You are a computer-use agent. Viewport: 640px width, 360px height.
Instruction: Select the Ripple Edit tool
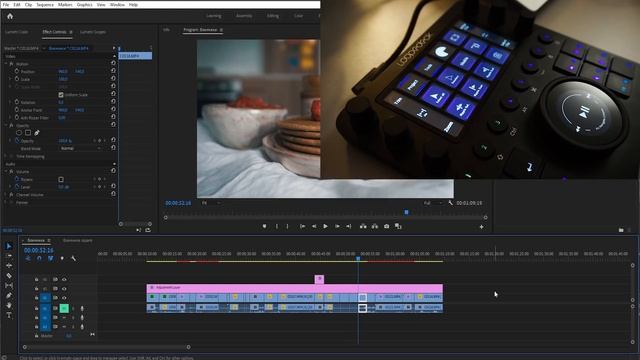pos(9,266)
